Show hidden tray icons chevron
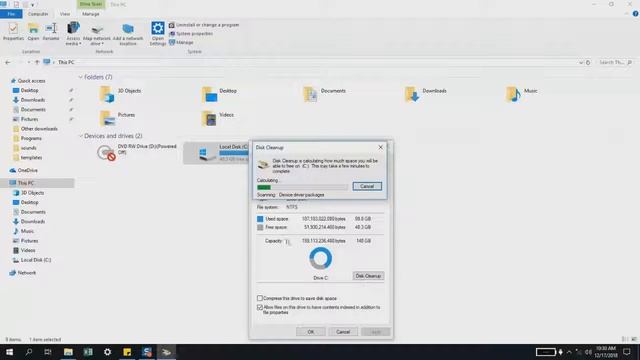This screenshot has width=640, height=360. point(569,352)
